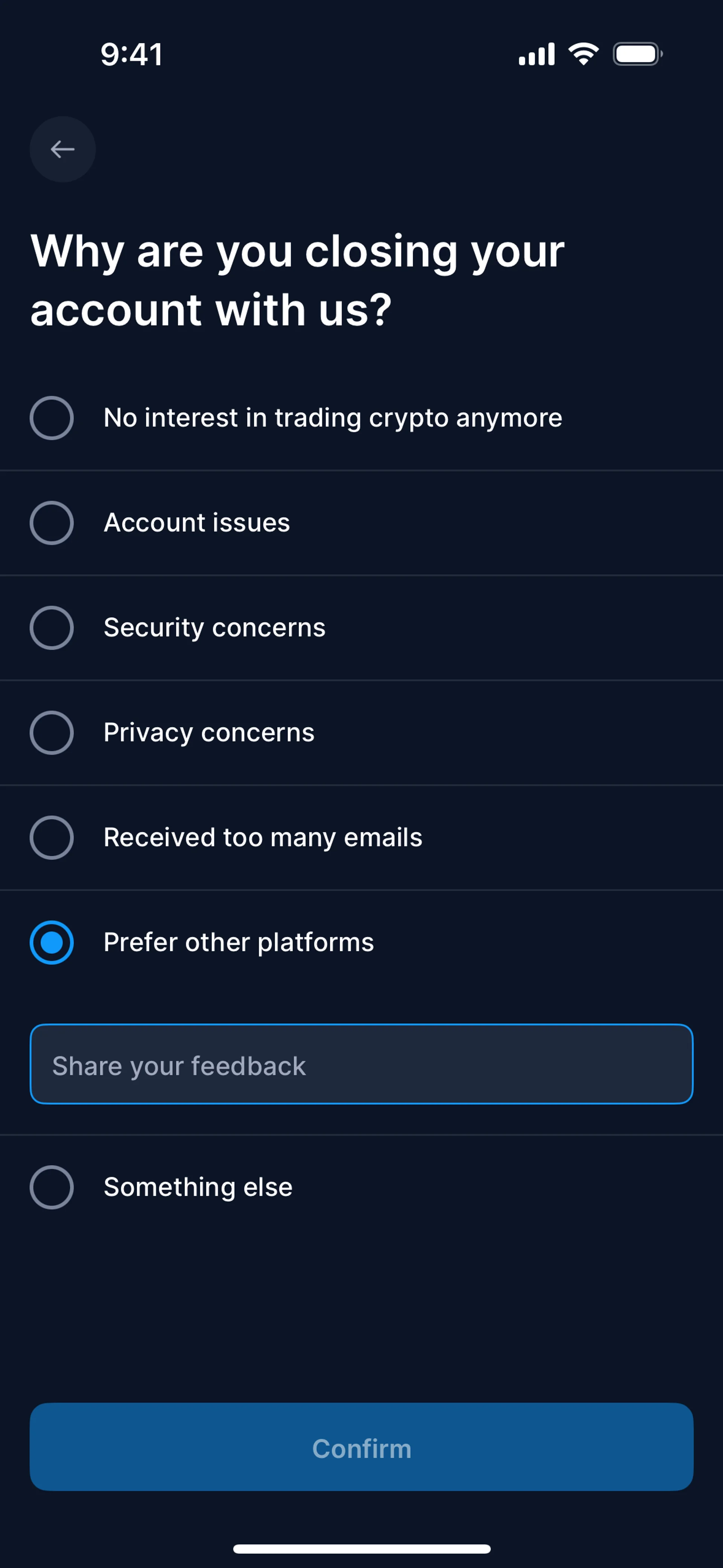Screen dimensions: 723x1568
Task: Tap the 'Account issues' label text
Action: click(x=197, y=523)
